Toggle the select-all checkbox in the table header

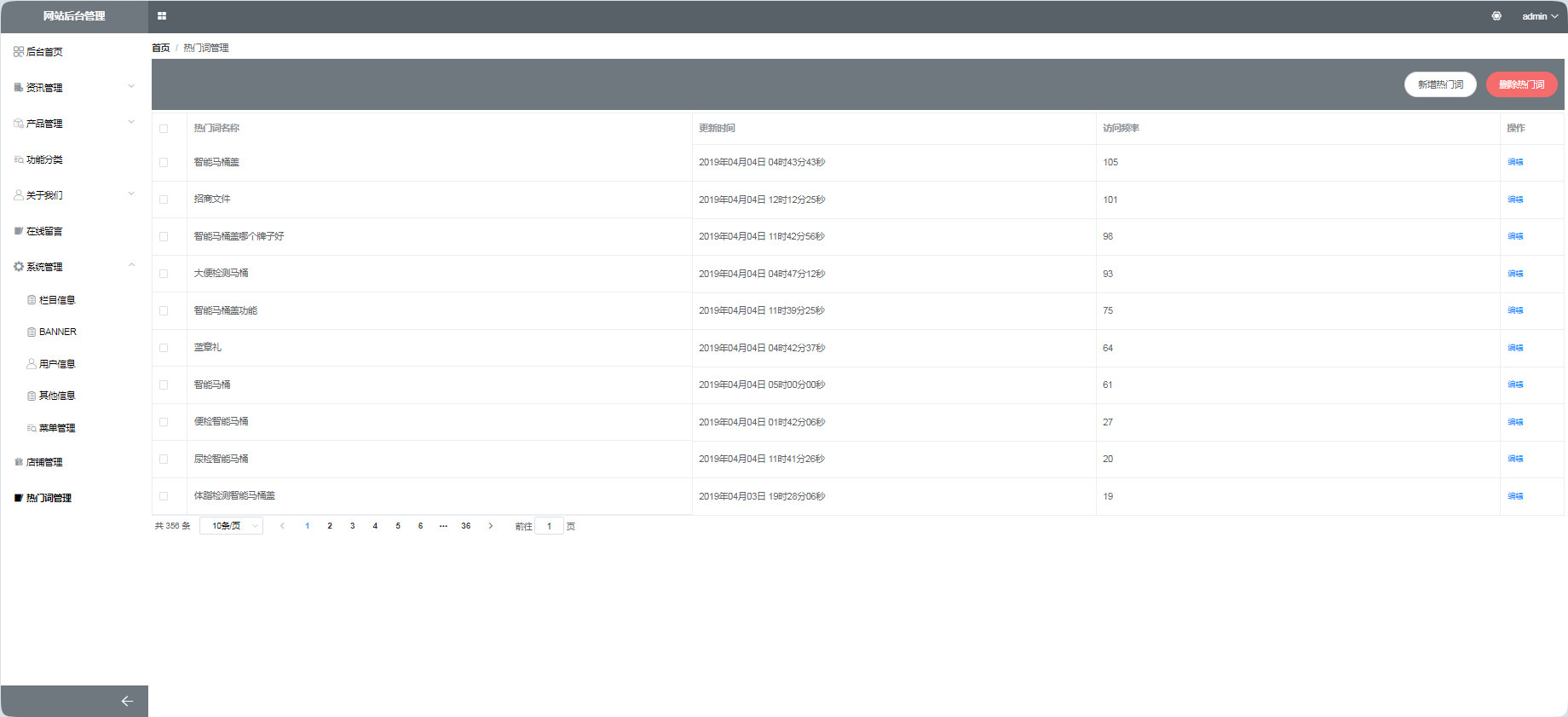164,129
